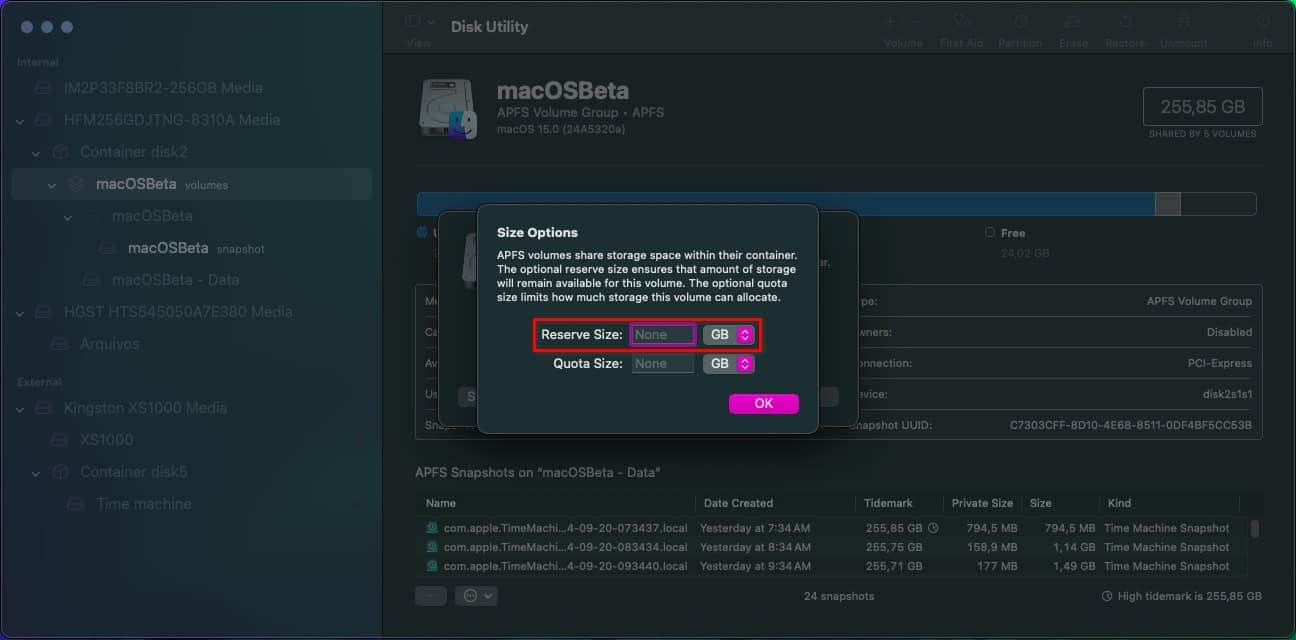1296x640 pixels.
Task: Click volume group icon beside macOSBeta volumes
Action: [76, 184]
